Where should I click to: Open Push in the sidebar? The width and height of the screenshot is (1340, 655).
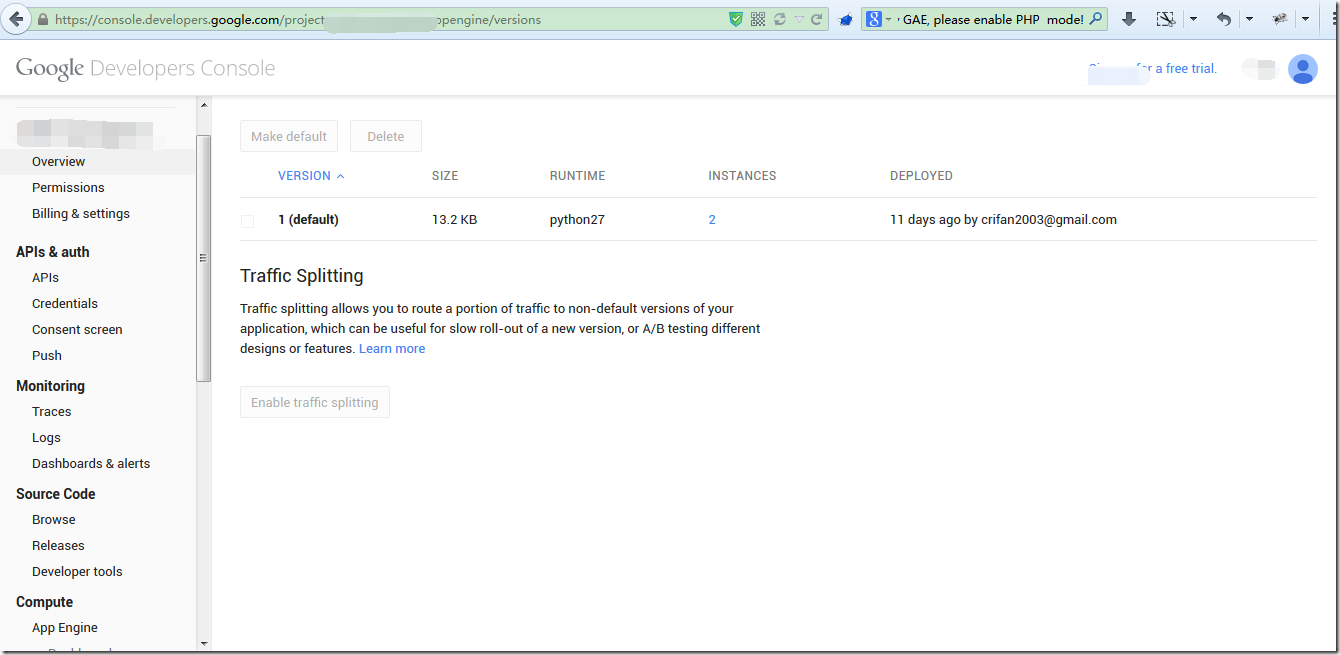[x=47, y=356]
